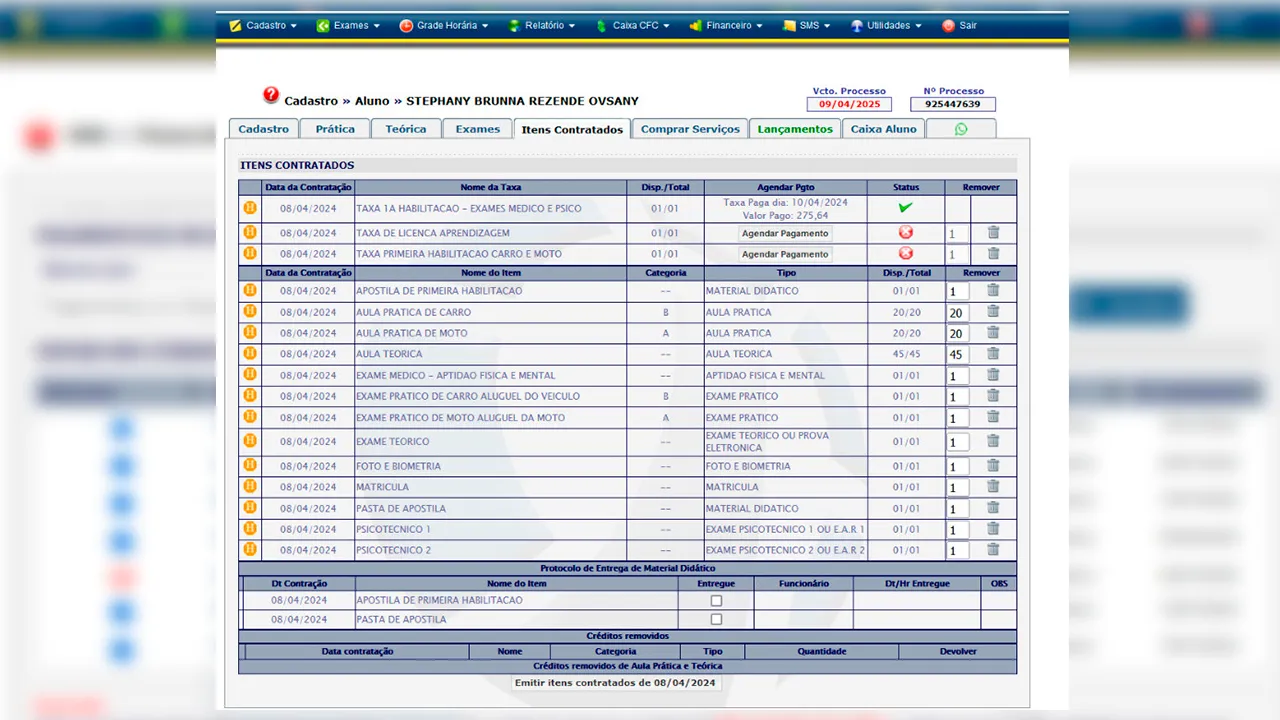Check Entregue box for APOSTILA DE PRIMEIRA HABILITACAO

pyautogui.click(x=716, y=601)
